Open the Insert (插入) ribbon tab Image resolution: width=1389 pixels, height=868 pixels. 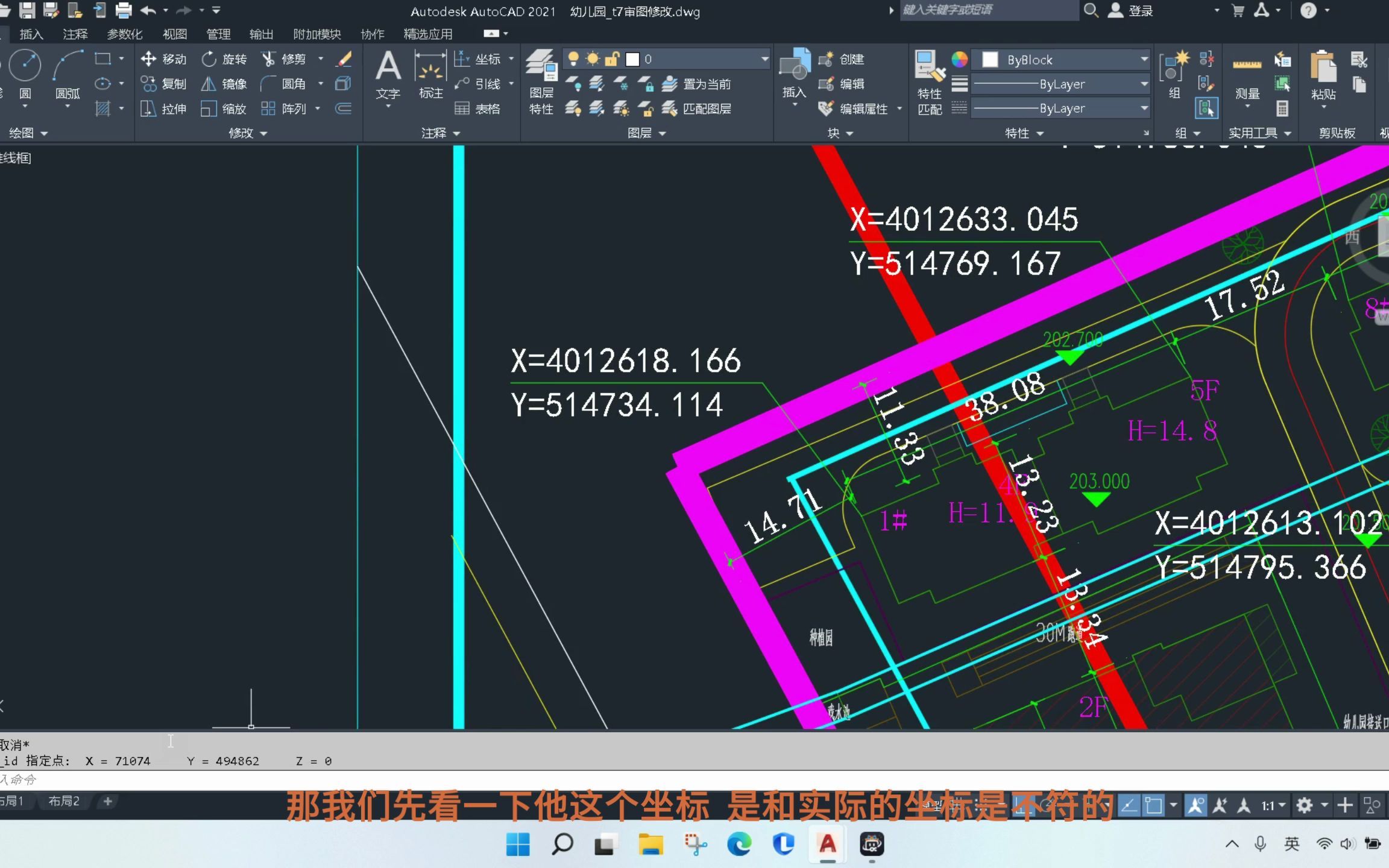pyautogui.click(x=31, y=34)
